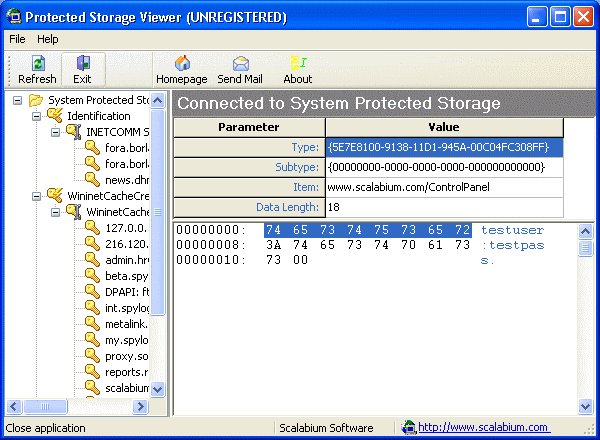Click the Parameter column header

(x=249, y=128)
